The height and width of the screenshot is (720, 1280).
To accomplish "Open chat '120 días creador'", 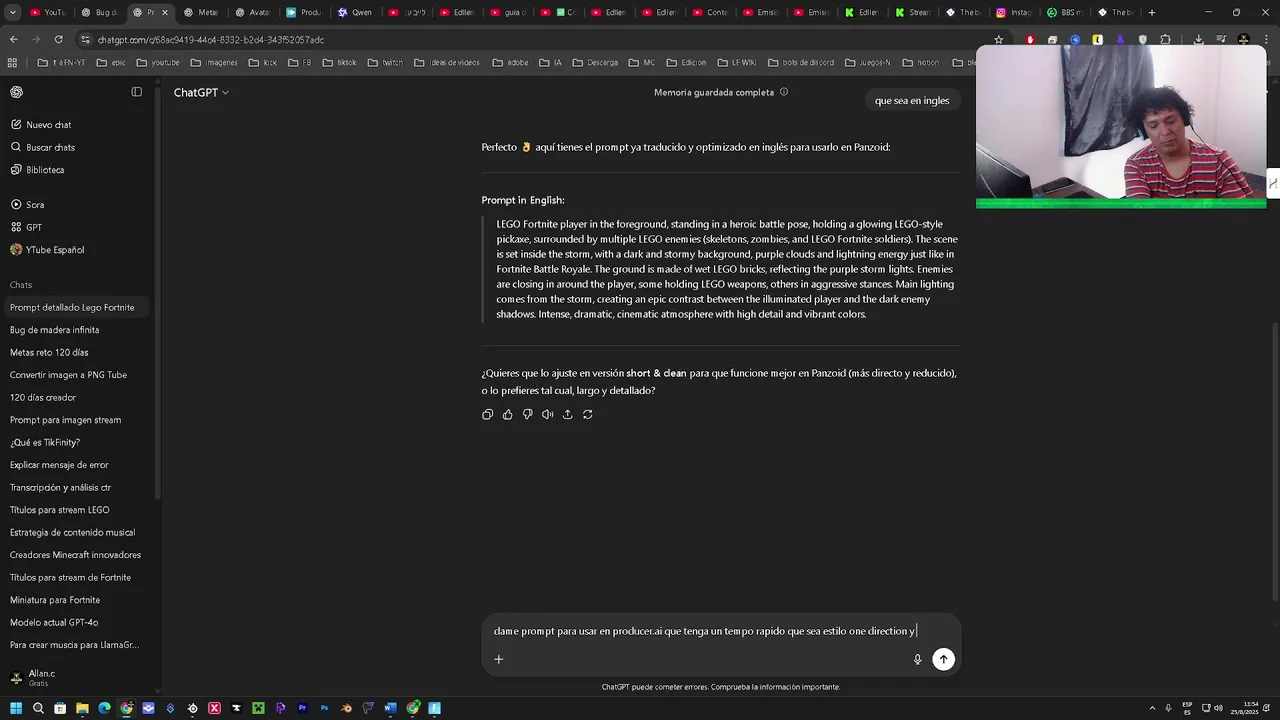I will click(75, 397).
